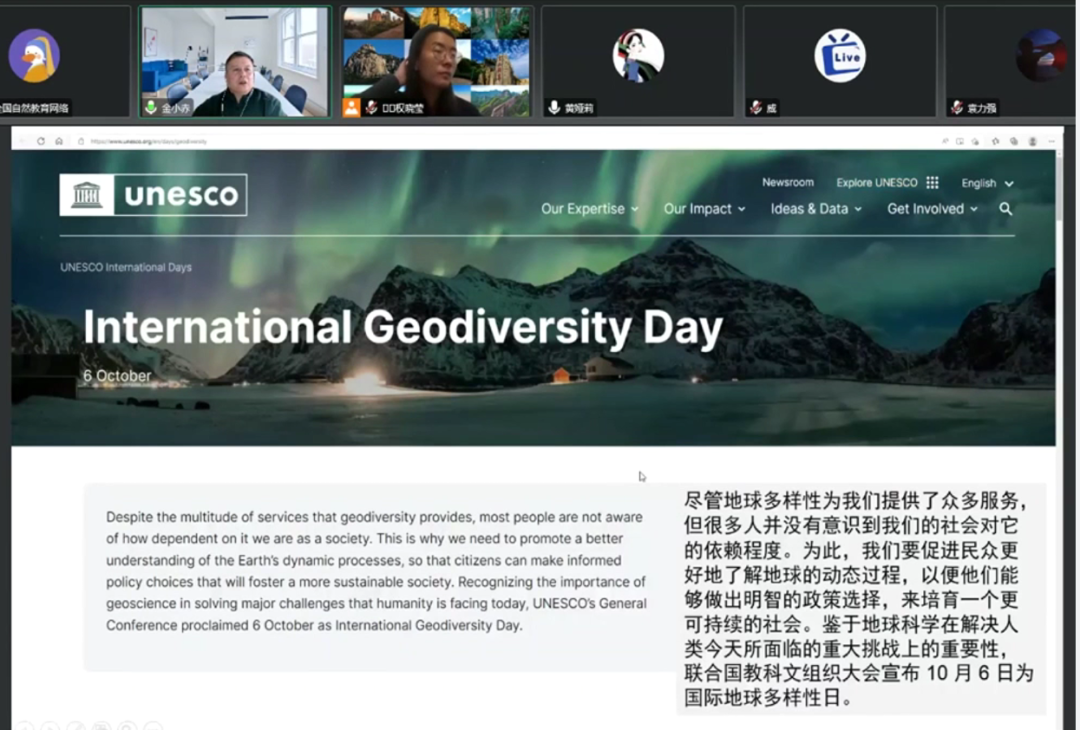Click the UNESCO logo in the header
Screen dimensions: 1080x730
coord(153,195)
